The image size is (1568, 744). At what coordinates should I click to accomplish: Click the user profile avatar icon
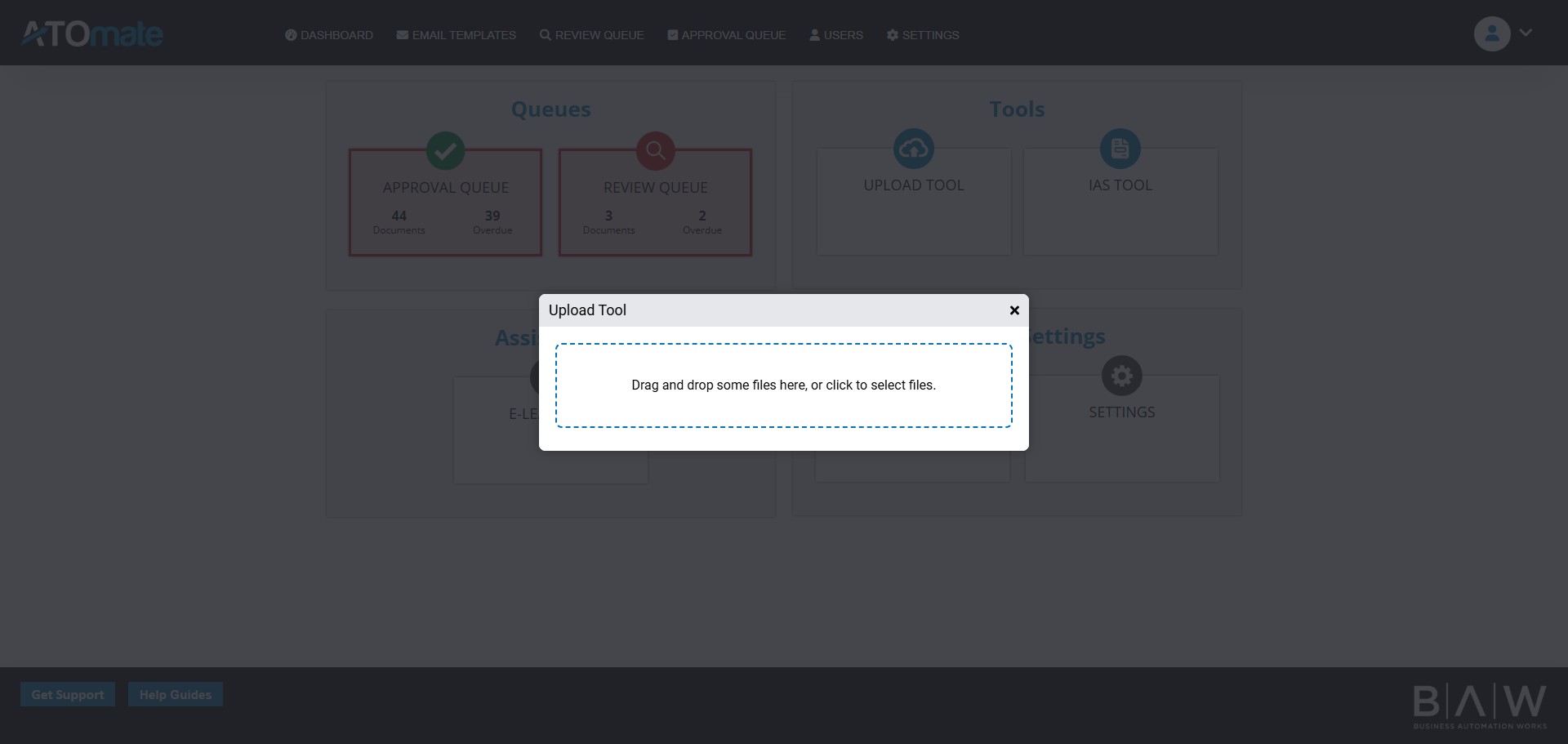[x=1492, y=34]
